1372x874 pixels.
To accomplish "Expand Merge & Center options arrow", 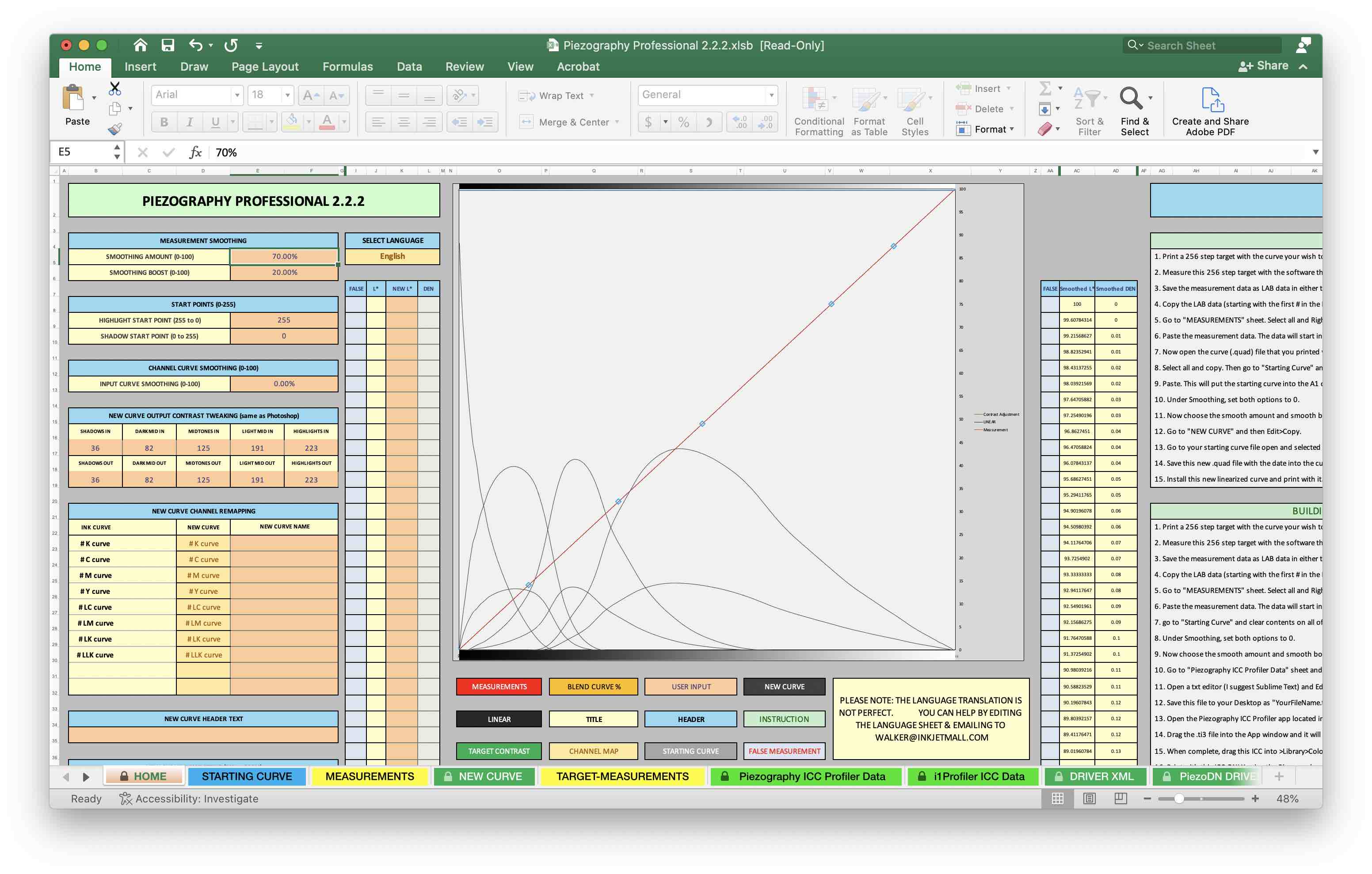I will point(617,122).
